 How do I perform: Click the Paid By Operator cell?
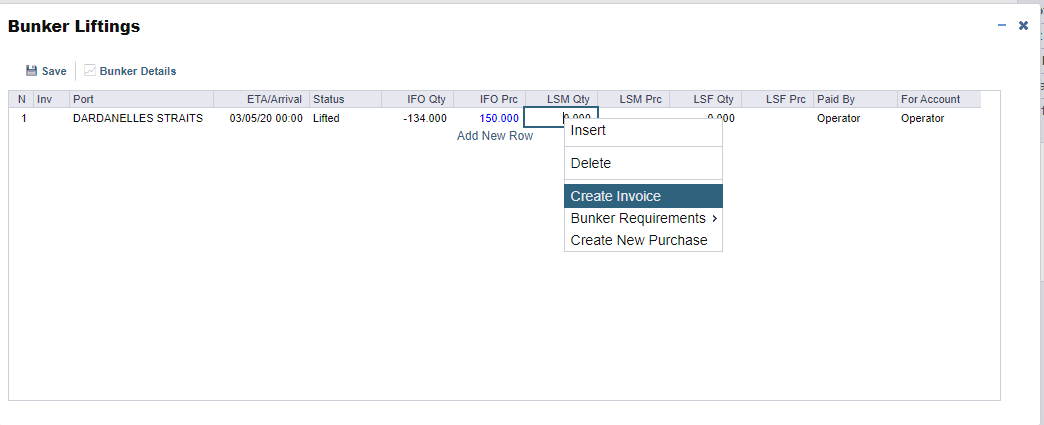(x=839, y=118)
